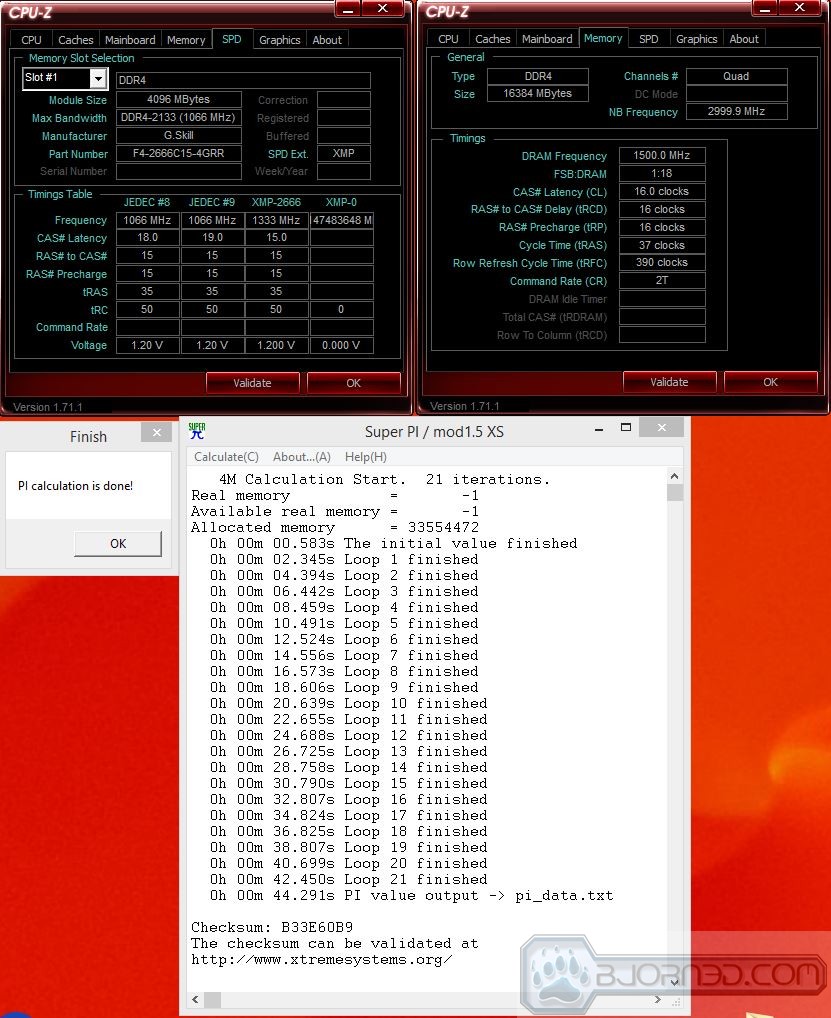
Task: Click the Module Size field showing 4096 MBytes
Action: coord(179,99)
